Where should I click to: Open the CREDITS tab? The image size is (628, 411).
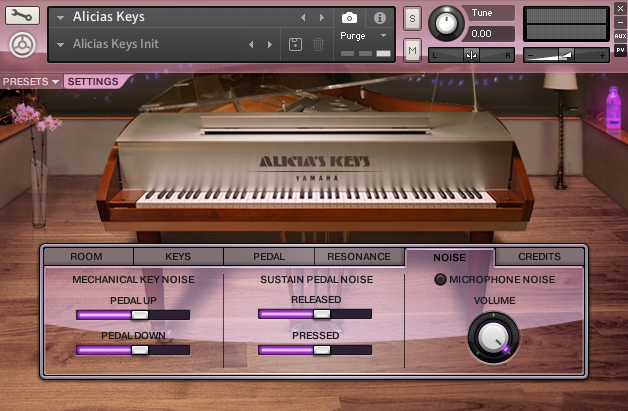point(539,256)
